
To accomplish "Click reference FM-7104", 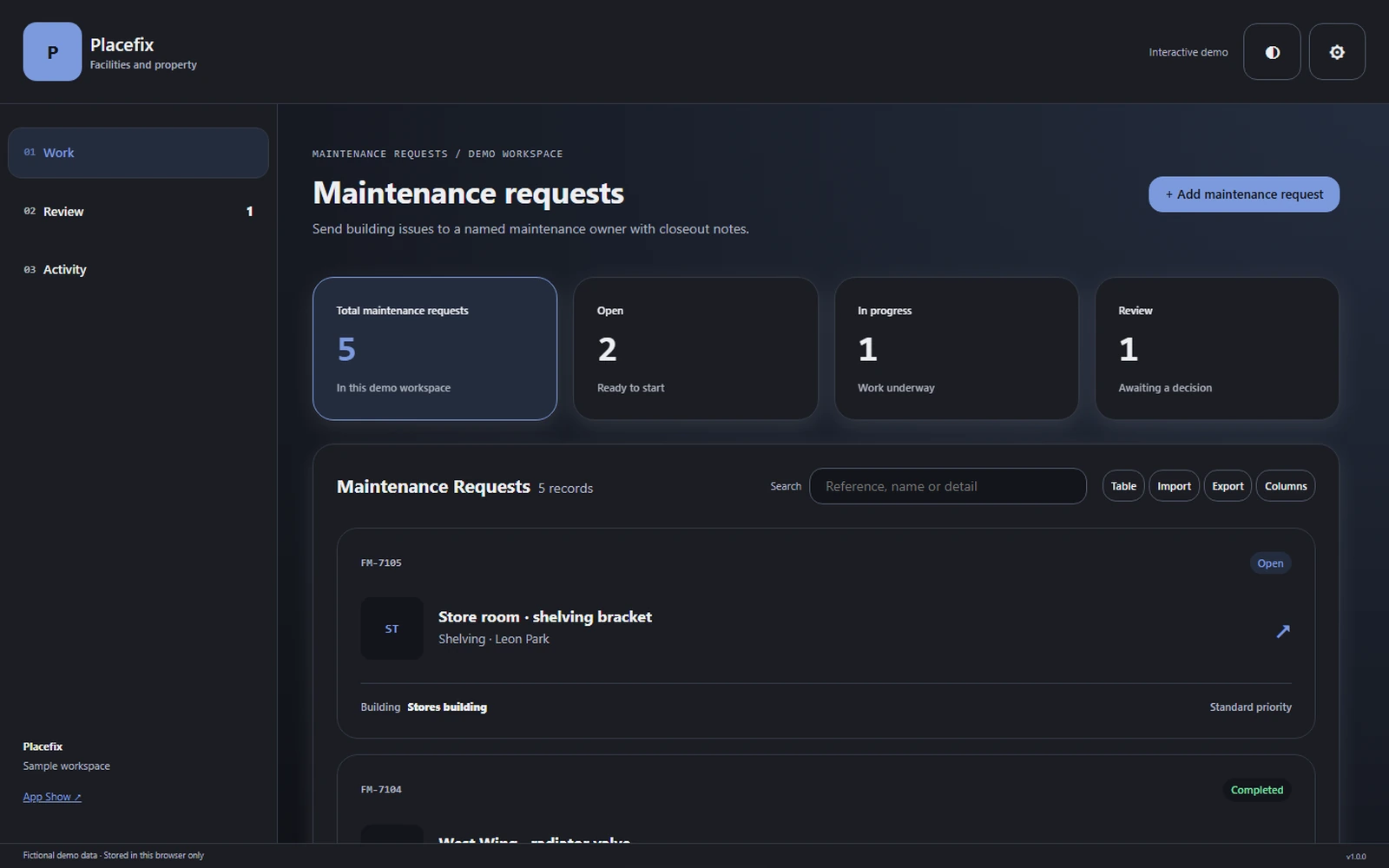I will [381, 790].
